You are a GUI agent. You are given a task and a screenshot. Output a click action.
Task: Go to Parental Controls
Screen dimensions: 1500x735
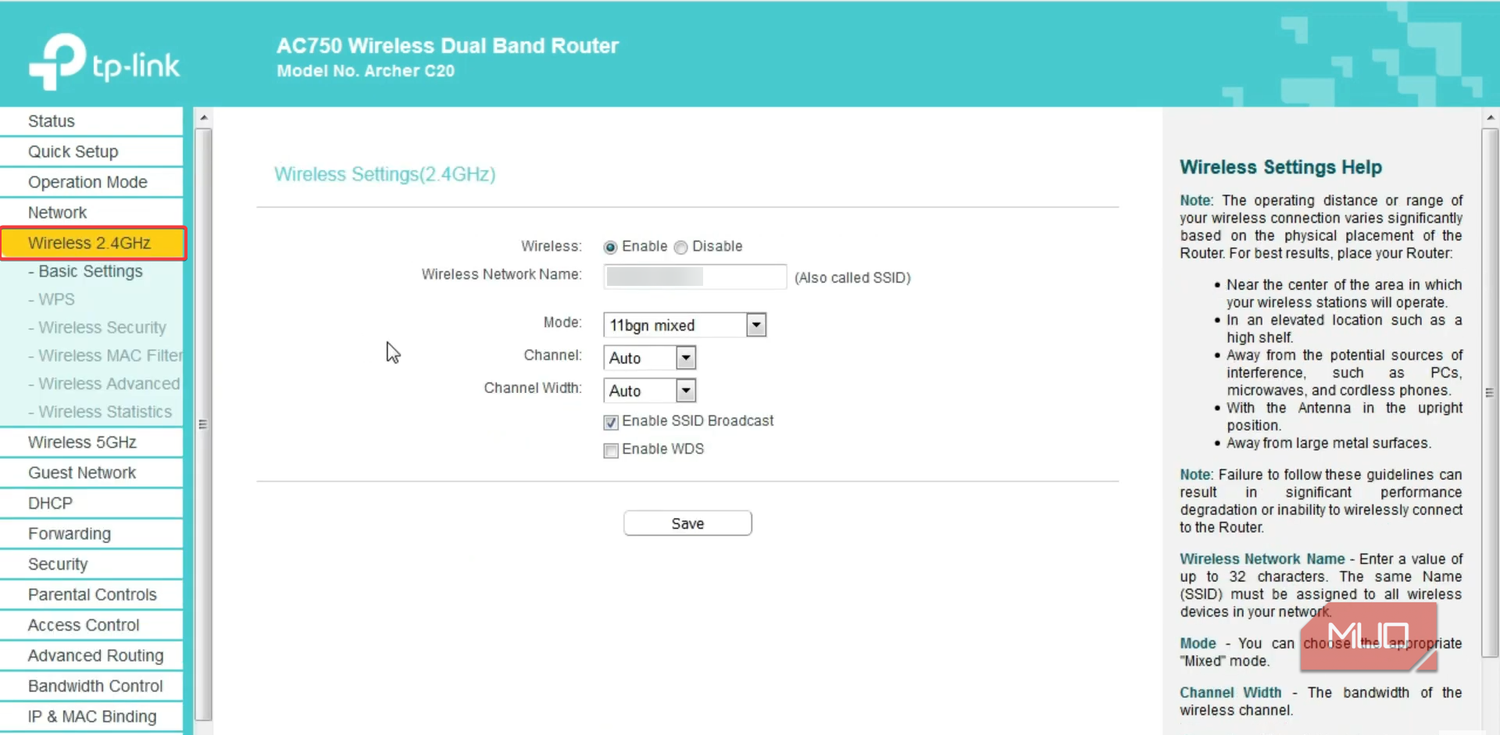coord(92,595)
